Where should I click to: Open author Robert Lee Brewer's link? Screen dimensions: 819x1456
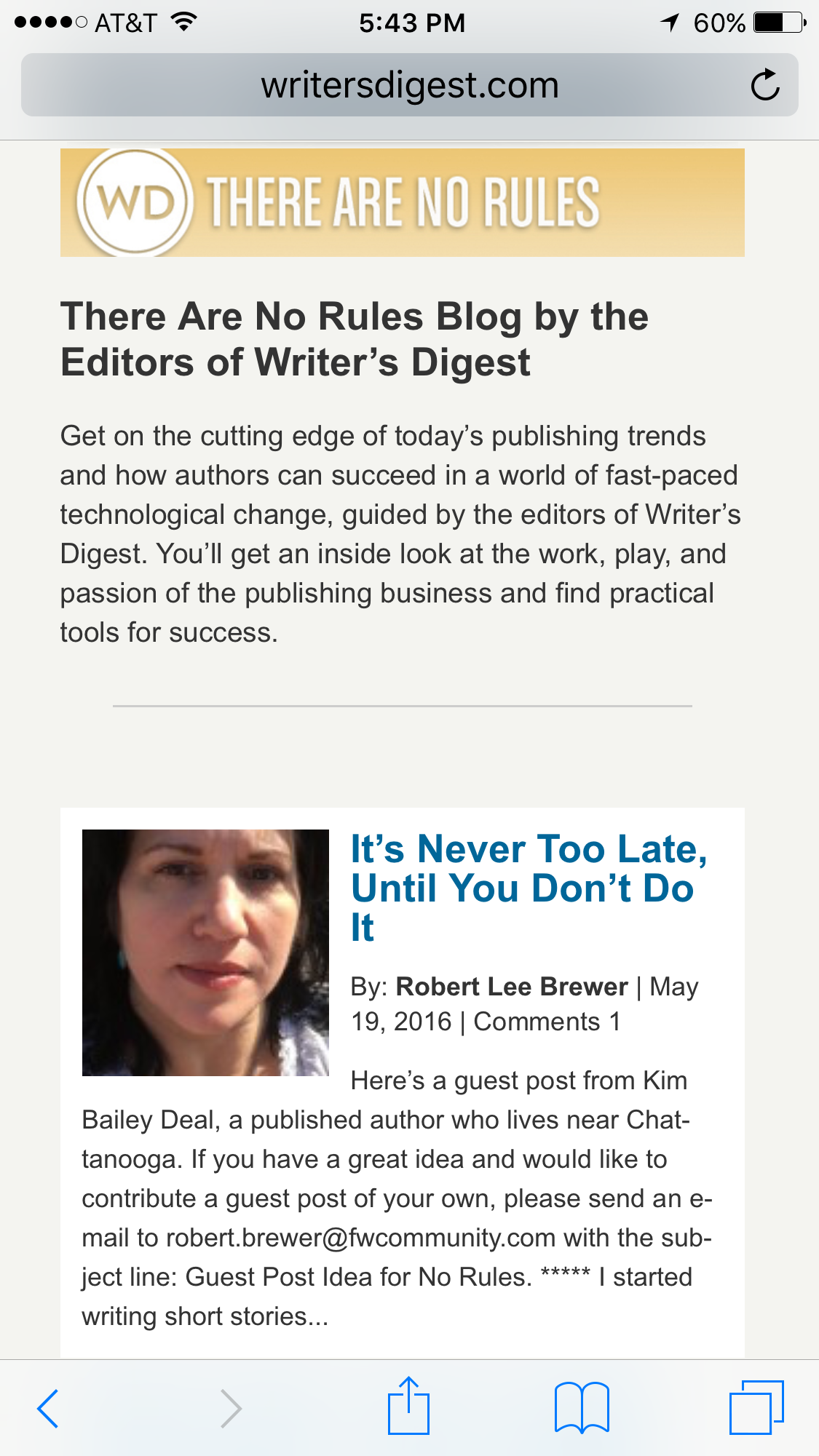511,987
